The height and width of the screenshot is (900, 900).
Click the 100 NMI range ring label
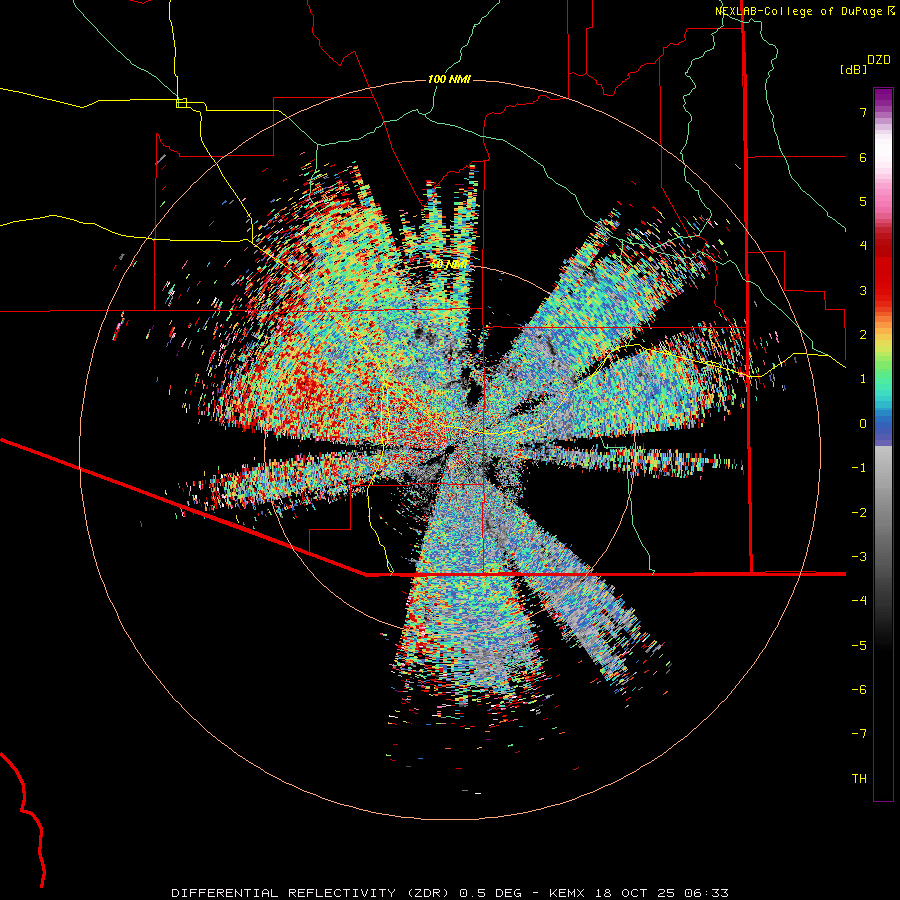point(449,79)
